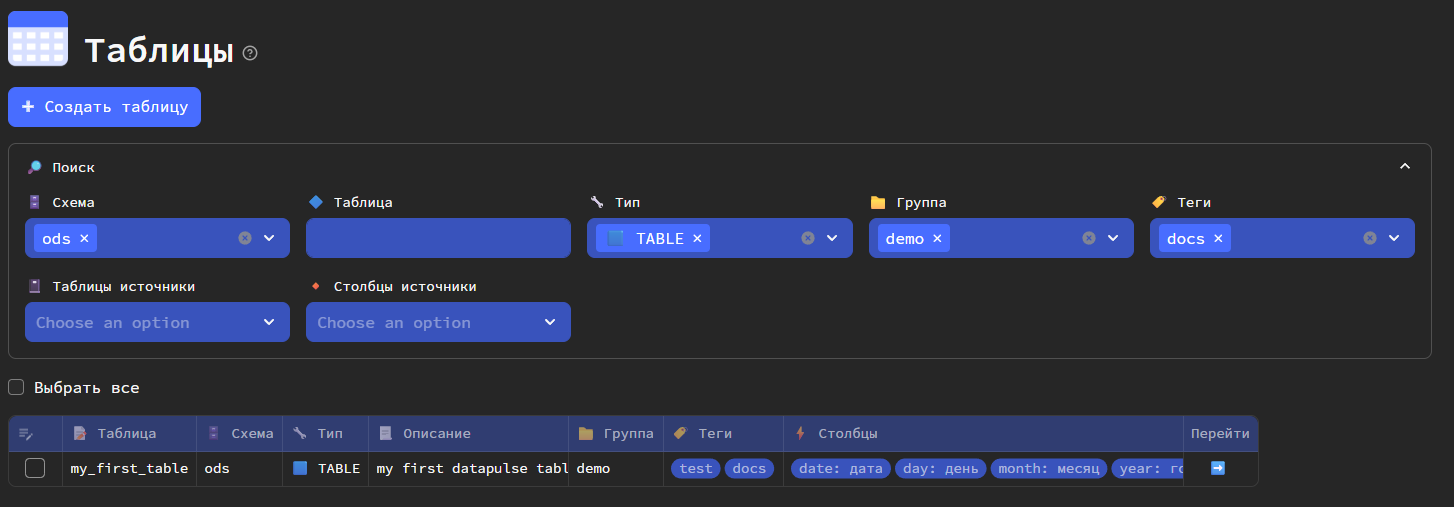This screenshot has width=1454, height=507.
Task: Click the Таблицы grid logo icon
Action: [x=38, y=39]
